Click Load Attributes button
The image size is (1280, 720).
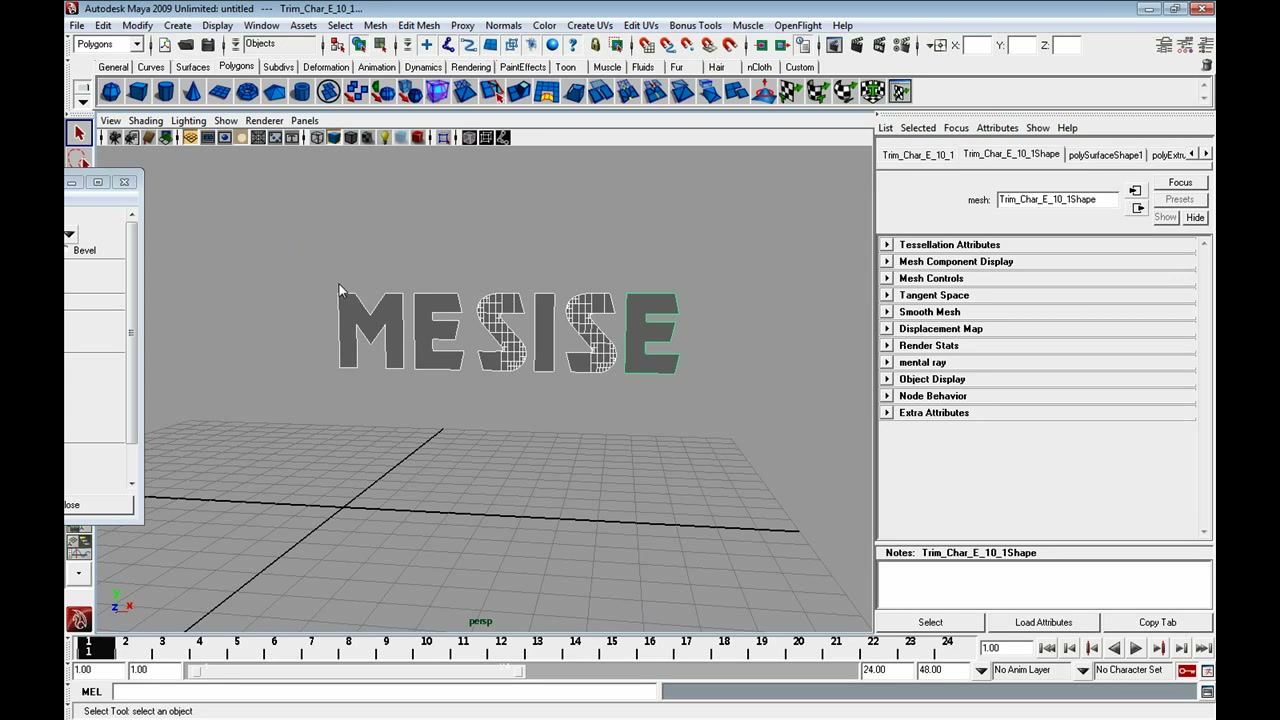(x=1043, y=622)
